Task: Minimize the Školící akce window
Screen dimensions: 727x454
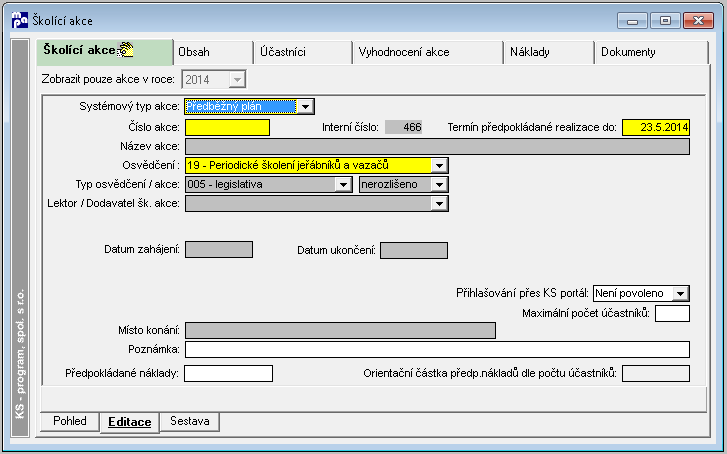Action: pyautogui.click(x=632, y=21)
